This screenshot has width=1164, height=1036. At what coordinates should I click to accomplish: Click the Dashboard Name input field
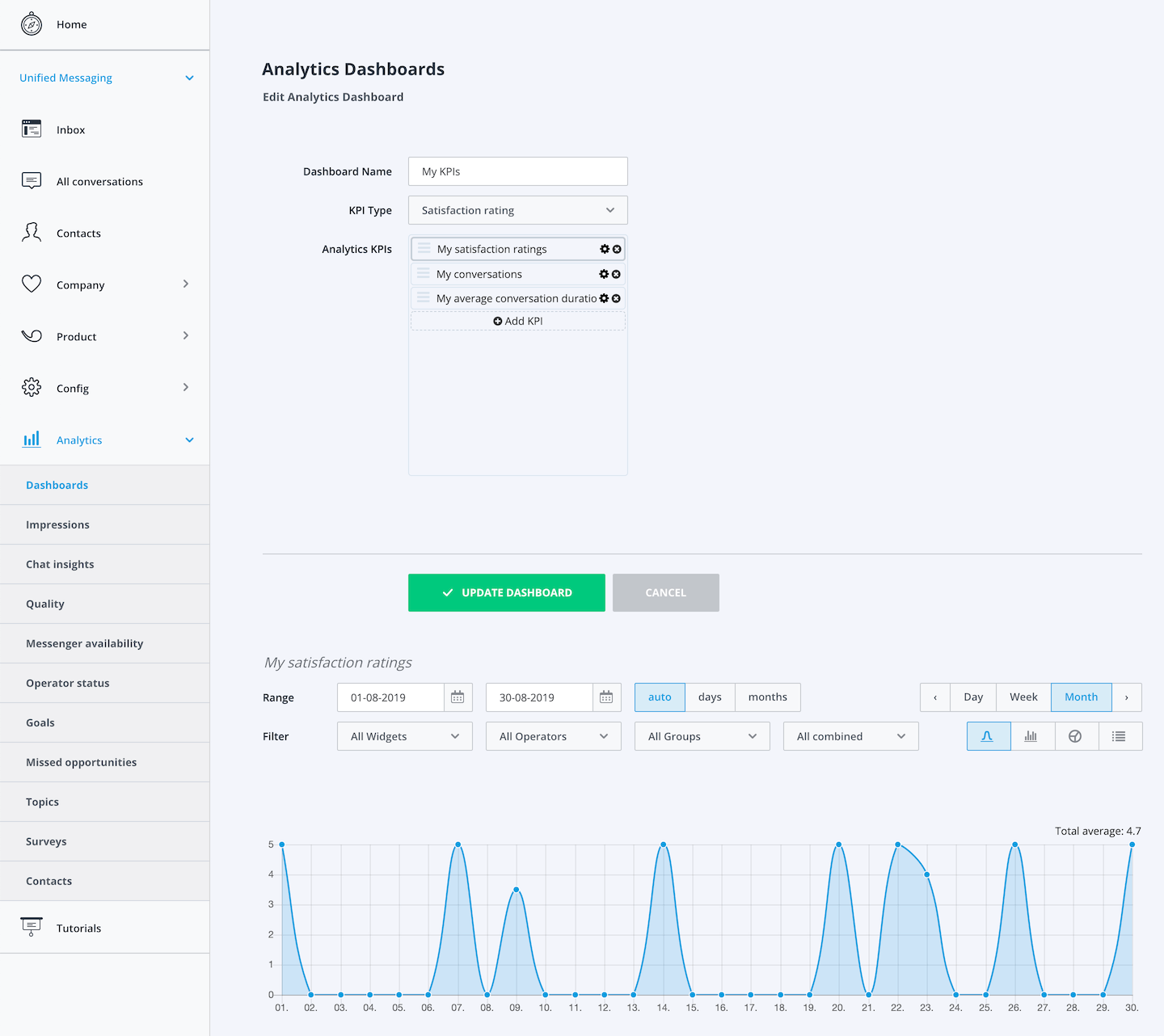pyautogui.click(x=518, y=171)
